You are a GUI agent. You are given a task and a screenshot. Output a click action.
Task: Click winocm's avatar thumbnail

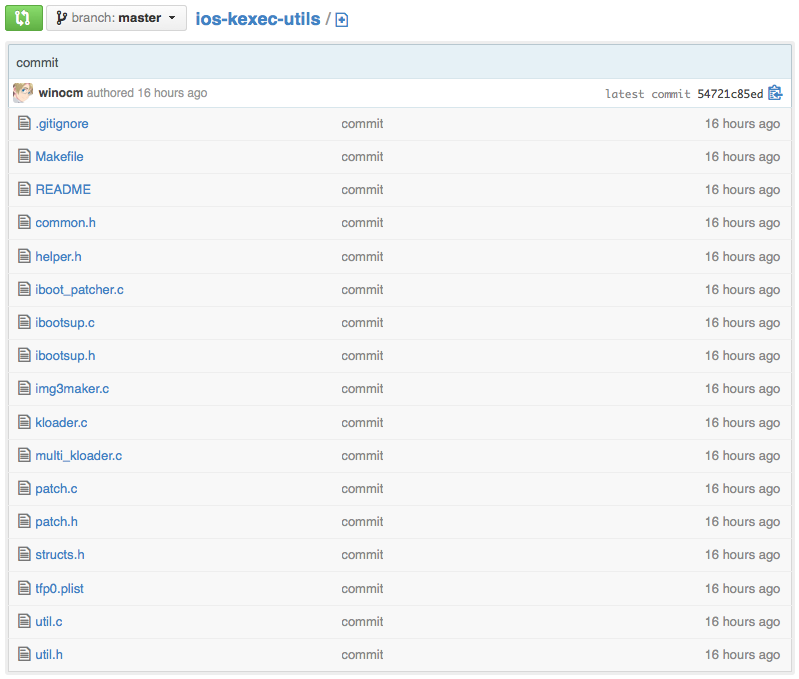[23, 93]
